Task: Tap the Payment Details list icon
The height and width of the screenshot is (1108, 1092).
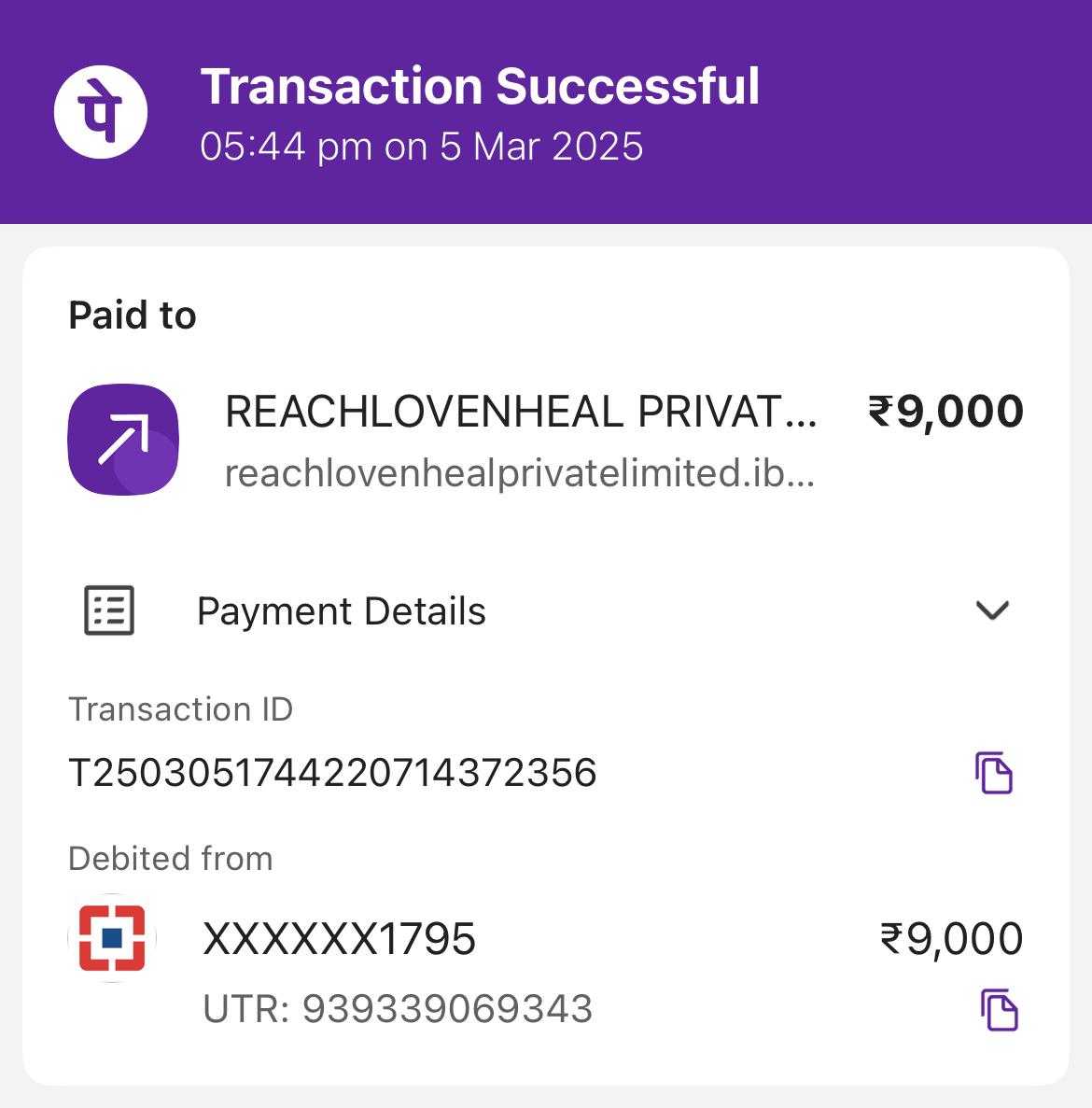Action: [x=109, y=610]
